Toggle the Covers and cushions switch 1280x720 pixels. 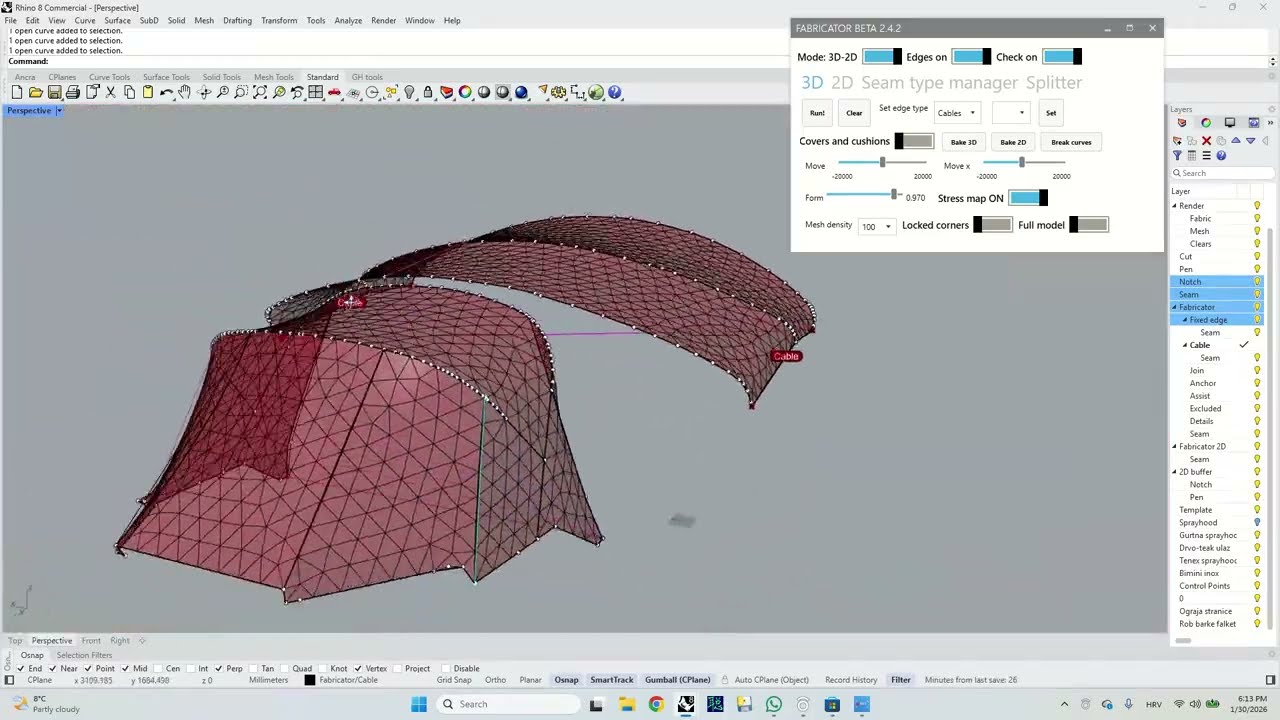tap(914, 141)
